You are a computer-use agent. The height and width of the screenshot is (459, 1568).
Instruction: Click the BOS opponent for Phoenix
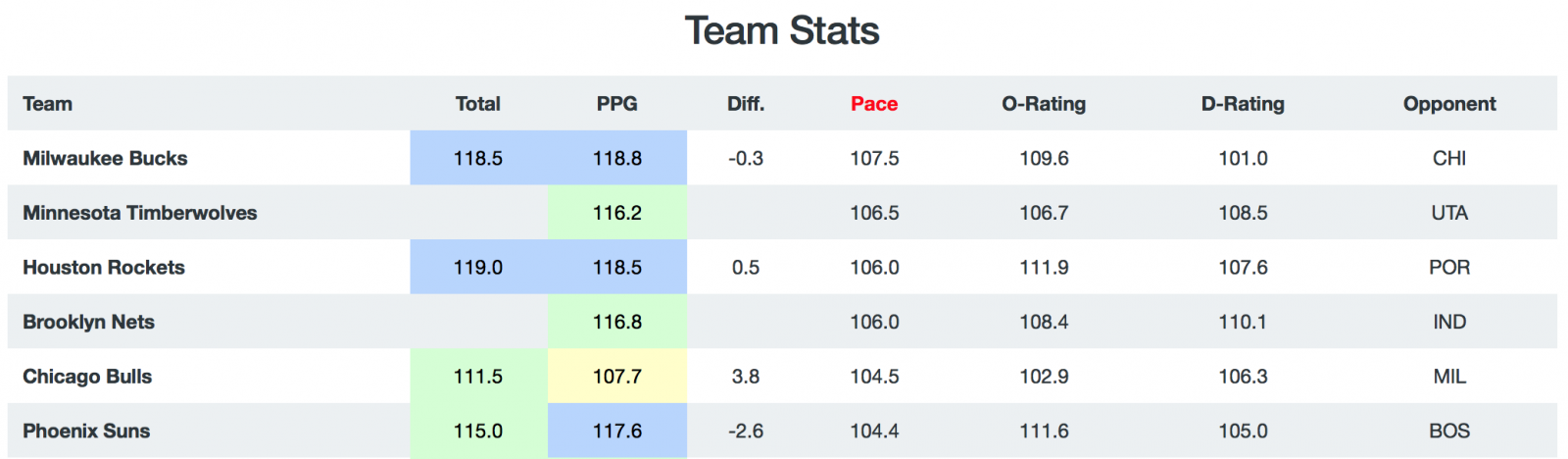point(1449,431)
